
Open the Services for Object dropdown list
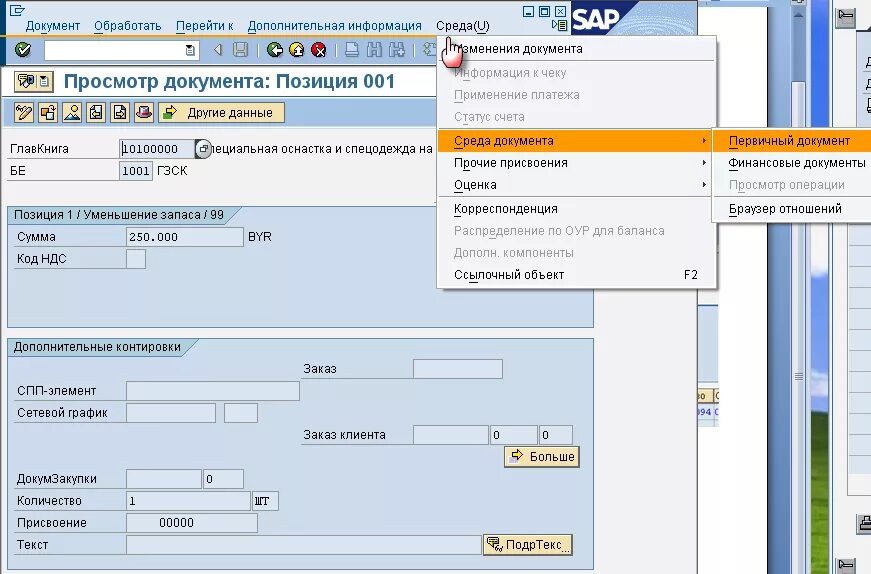tap(44, 82)
